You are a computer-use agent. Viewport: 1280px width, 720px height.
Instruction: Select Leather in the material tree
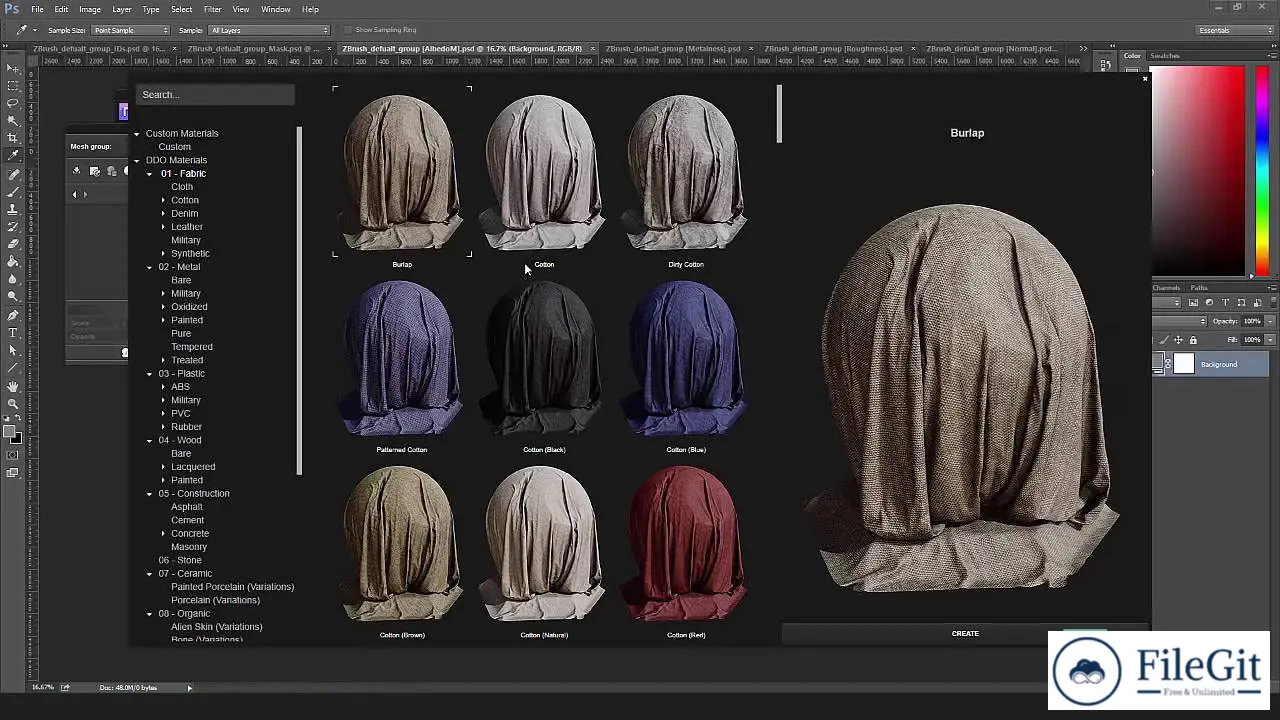click(x=187, y=227)
